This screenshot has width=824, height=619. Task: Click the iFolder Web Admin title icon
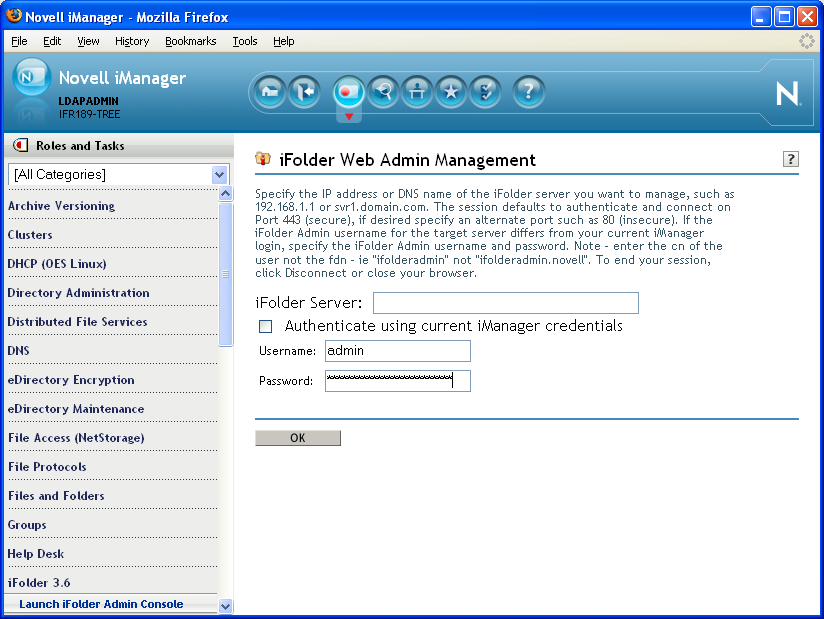coord(263,158)
